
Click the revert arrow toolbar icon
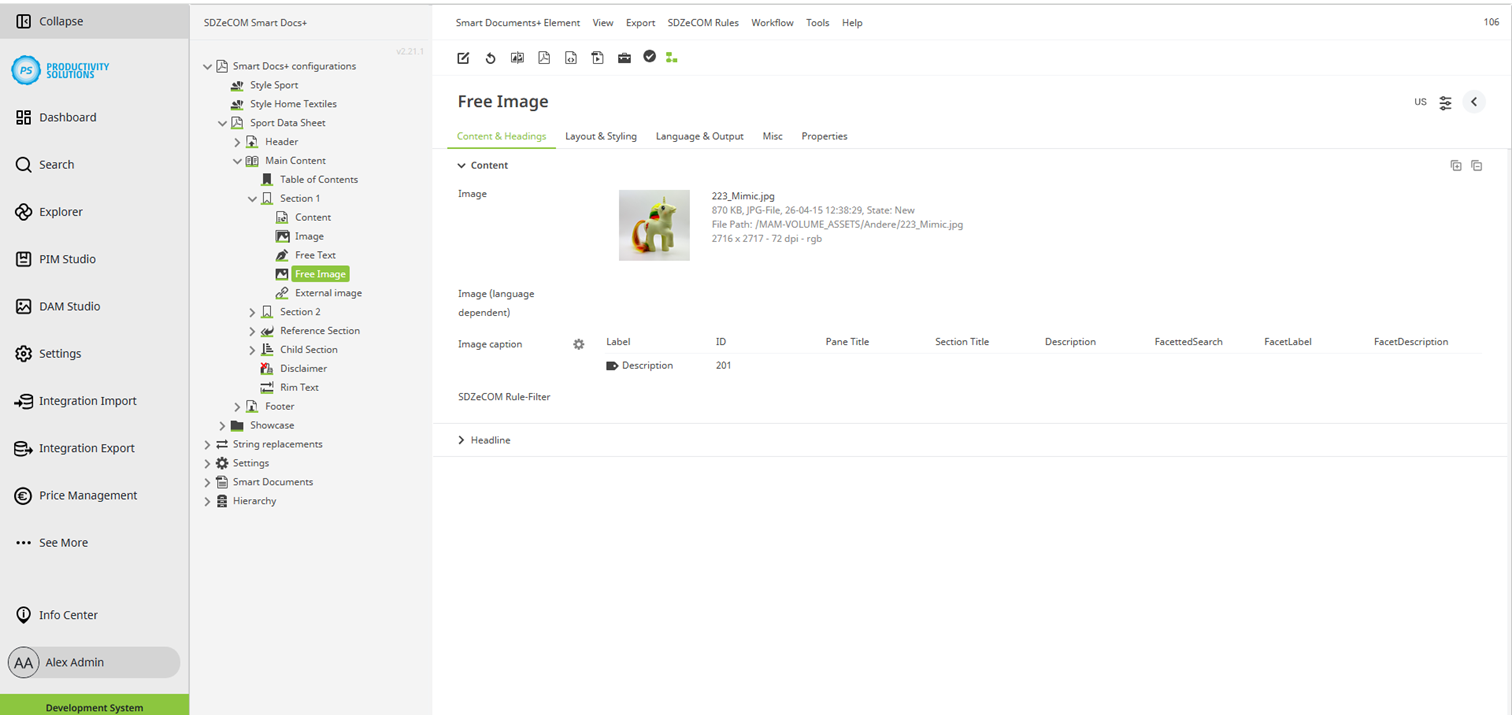tap(490, 58)
